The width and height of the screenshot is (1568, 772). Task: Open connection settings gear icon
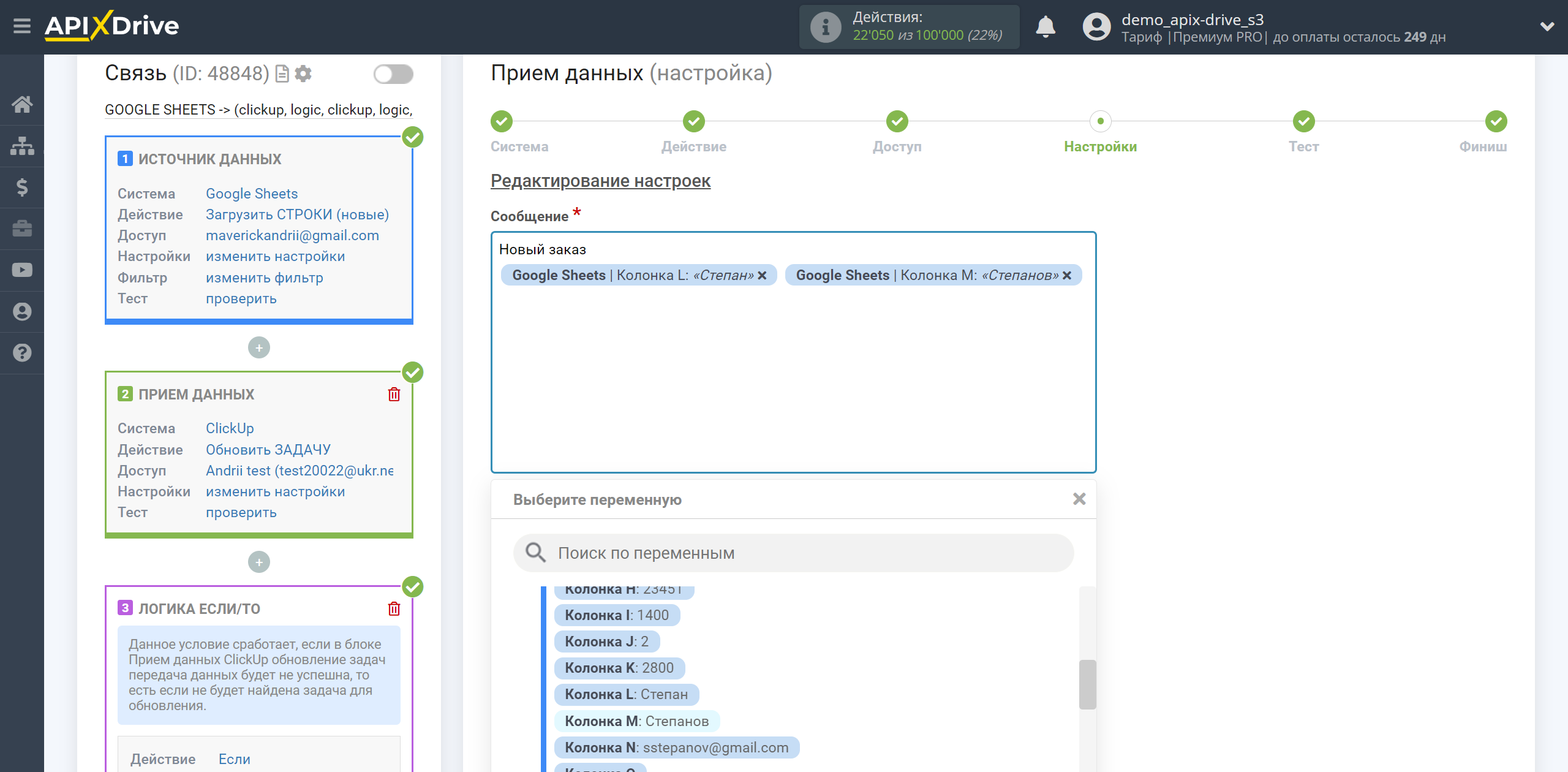click(303, 74)
